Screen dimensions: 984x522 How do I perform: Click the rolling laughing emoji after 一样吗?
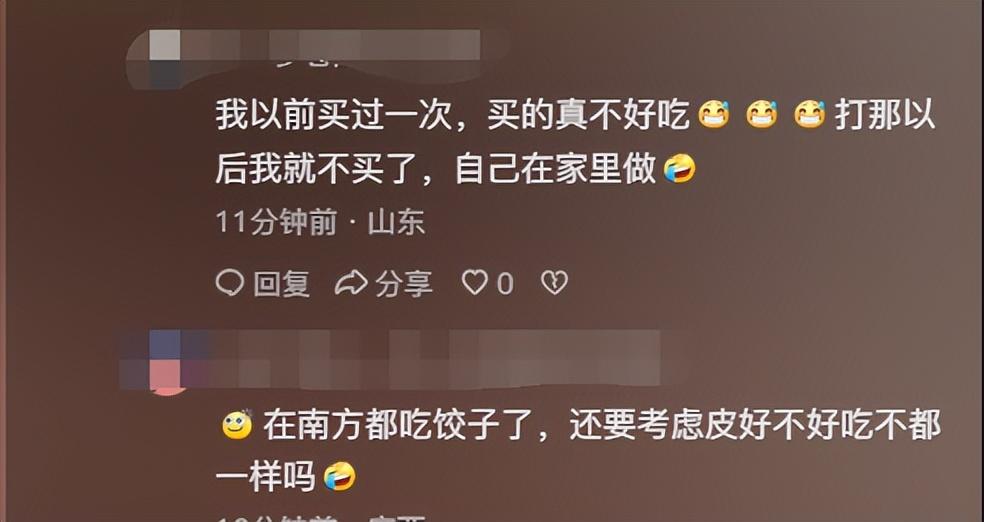pos(340,478)
